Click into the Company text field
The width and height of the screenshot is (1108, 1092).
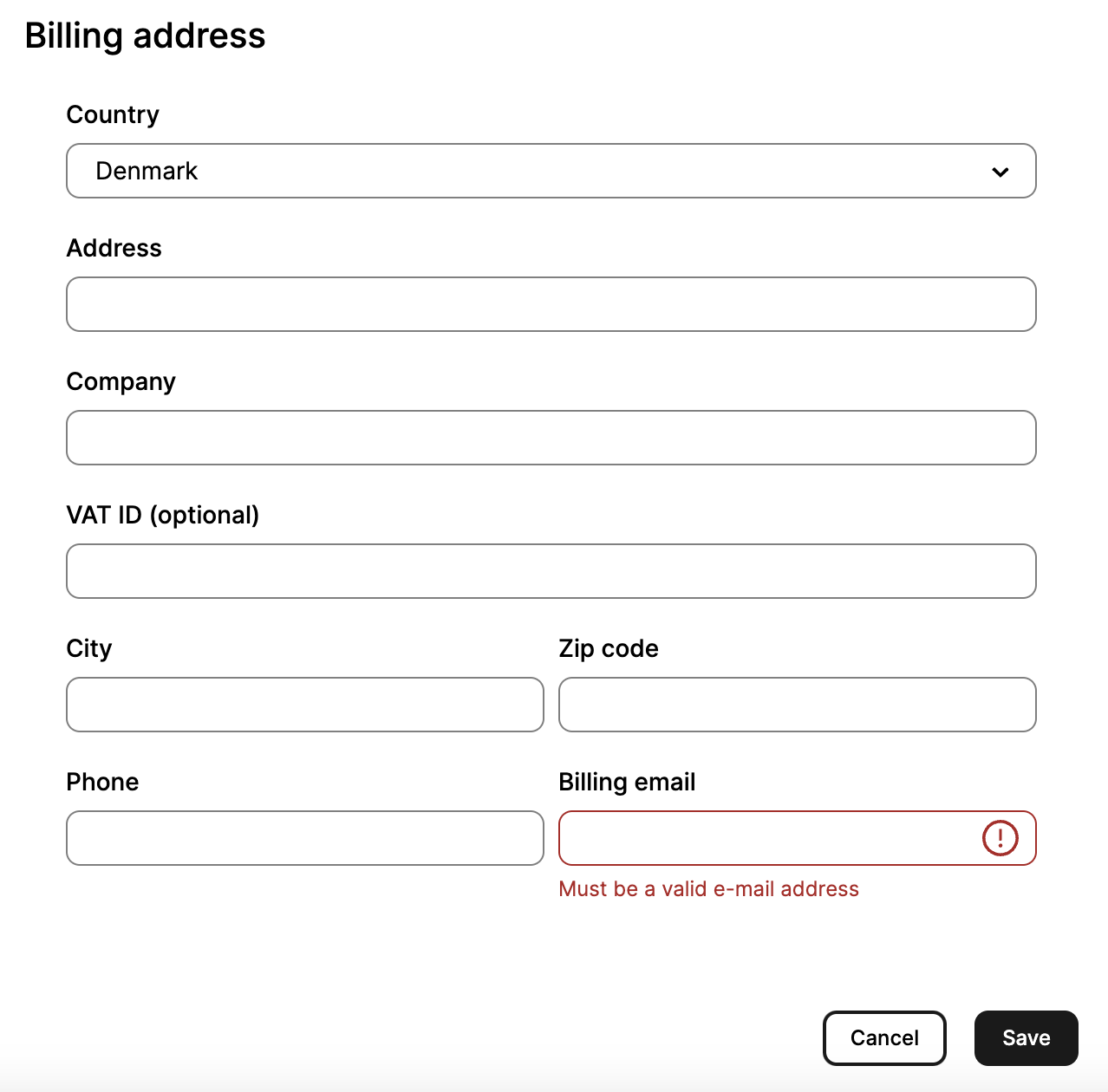click(x=551, y=438)
